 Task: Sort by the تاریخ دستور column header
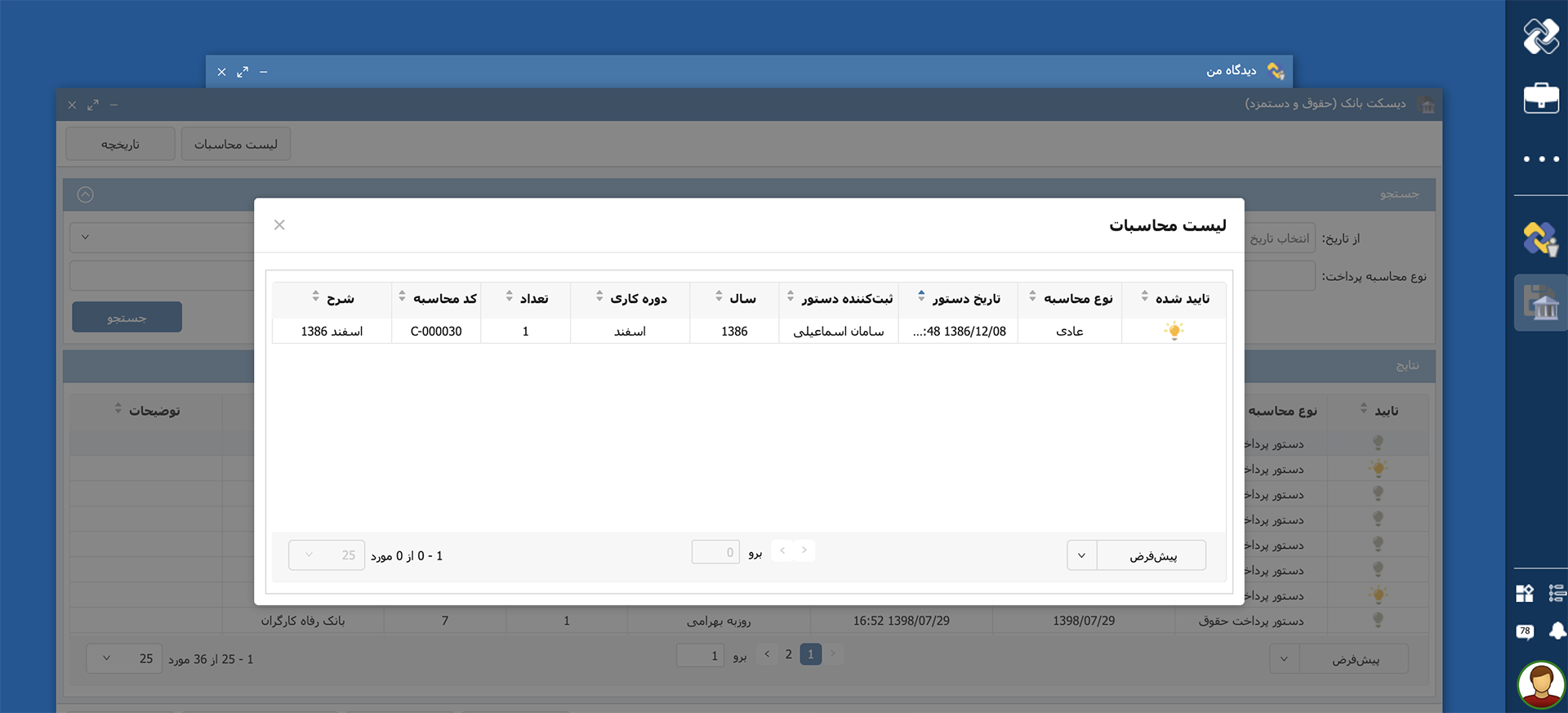point(965,299)
